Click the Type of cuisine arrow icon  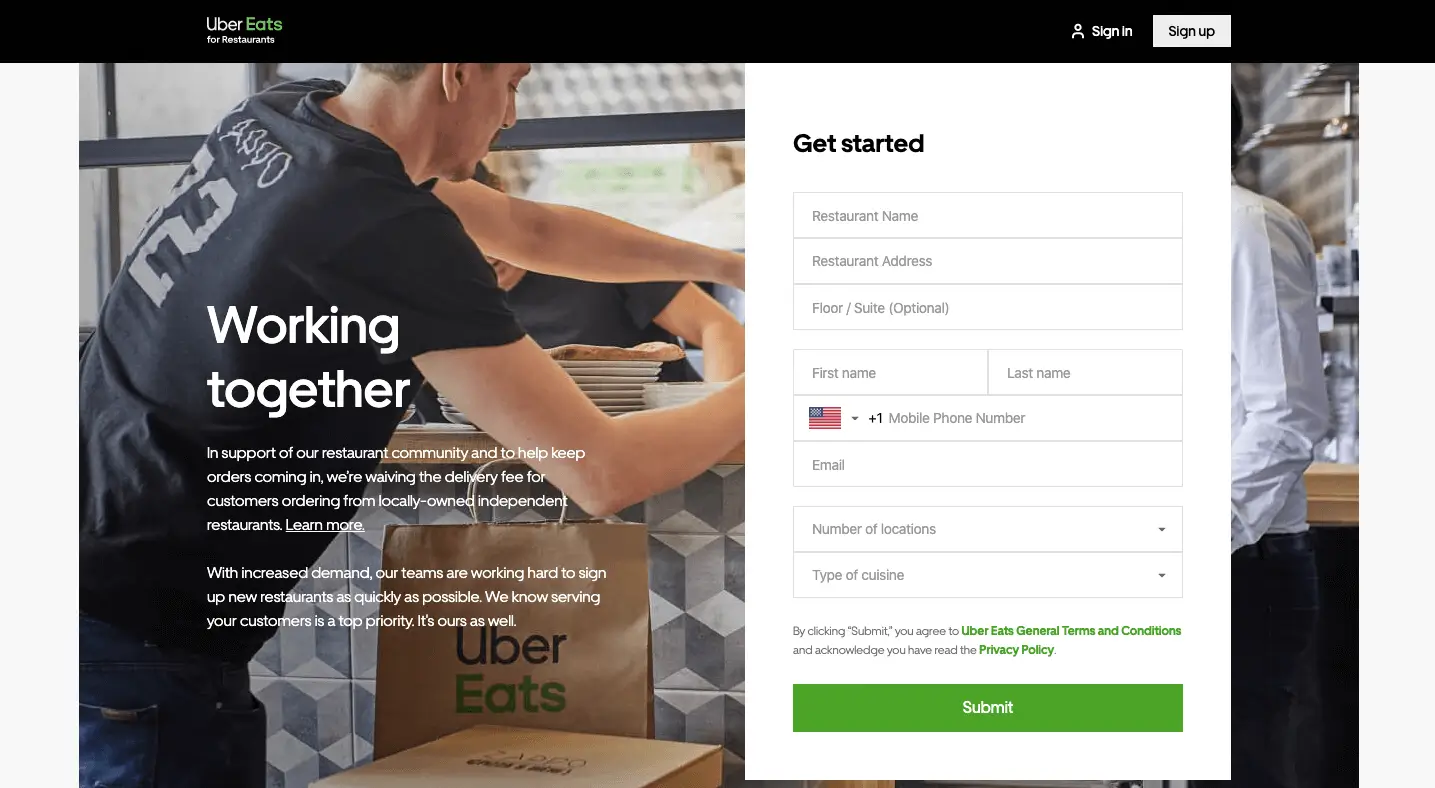point(1162,576)
